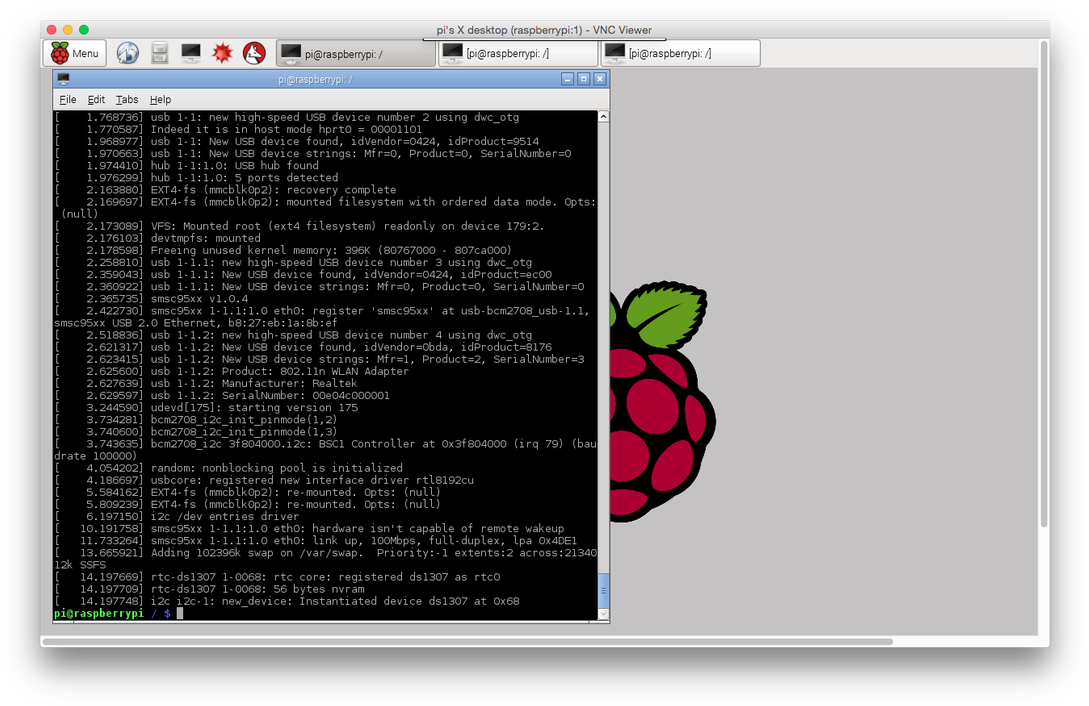Image resolution: width=1089 pixels, height=706 pixels.
Task: Open the Tabs menu in the terminal
Action: pos(127,99)
